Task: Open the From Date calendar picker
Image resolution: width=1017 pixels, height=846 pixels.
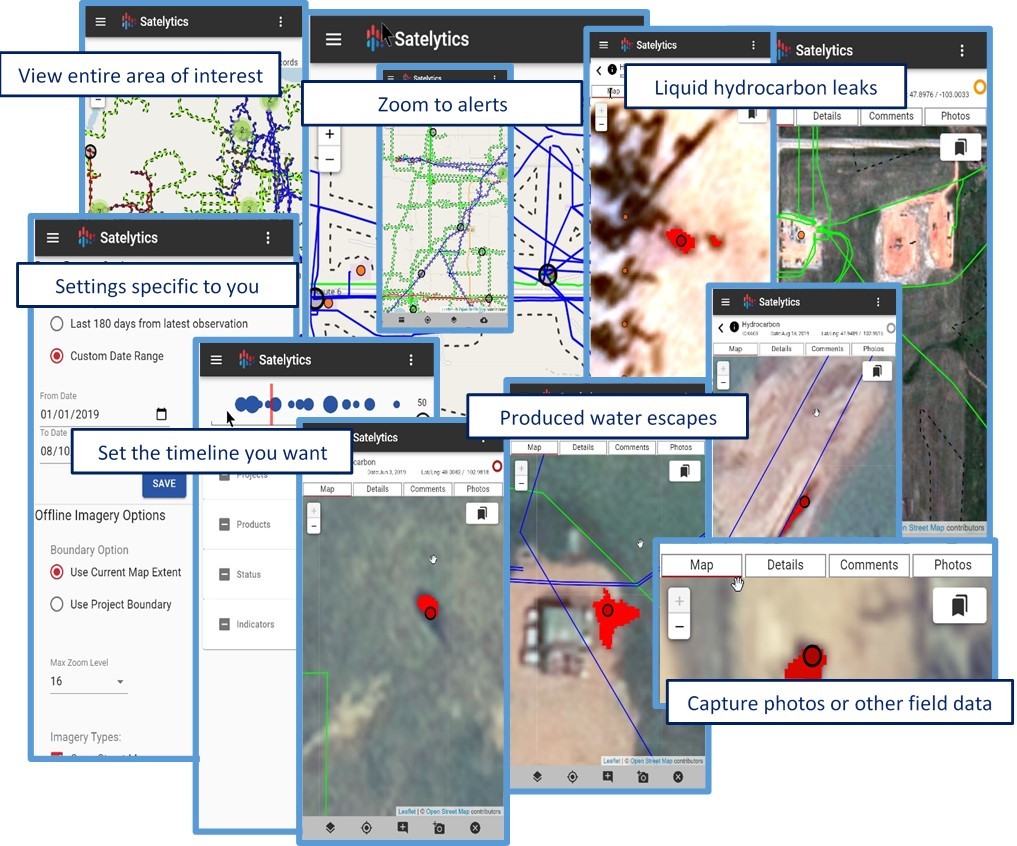Action: point(162,414)
